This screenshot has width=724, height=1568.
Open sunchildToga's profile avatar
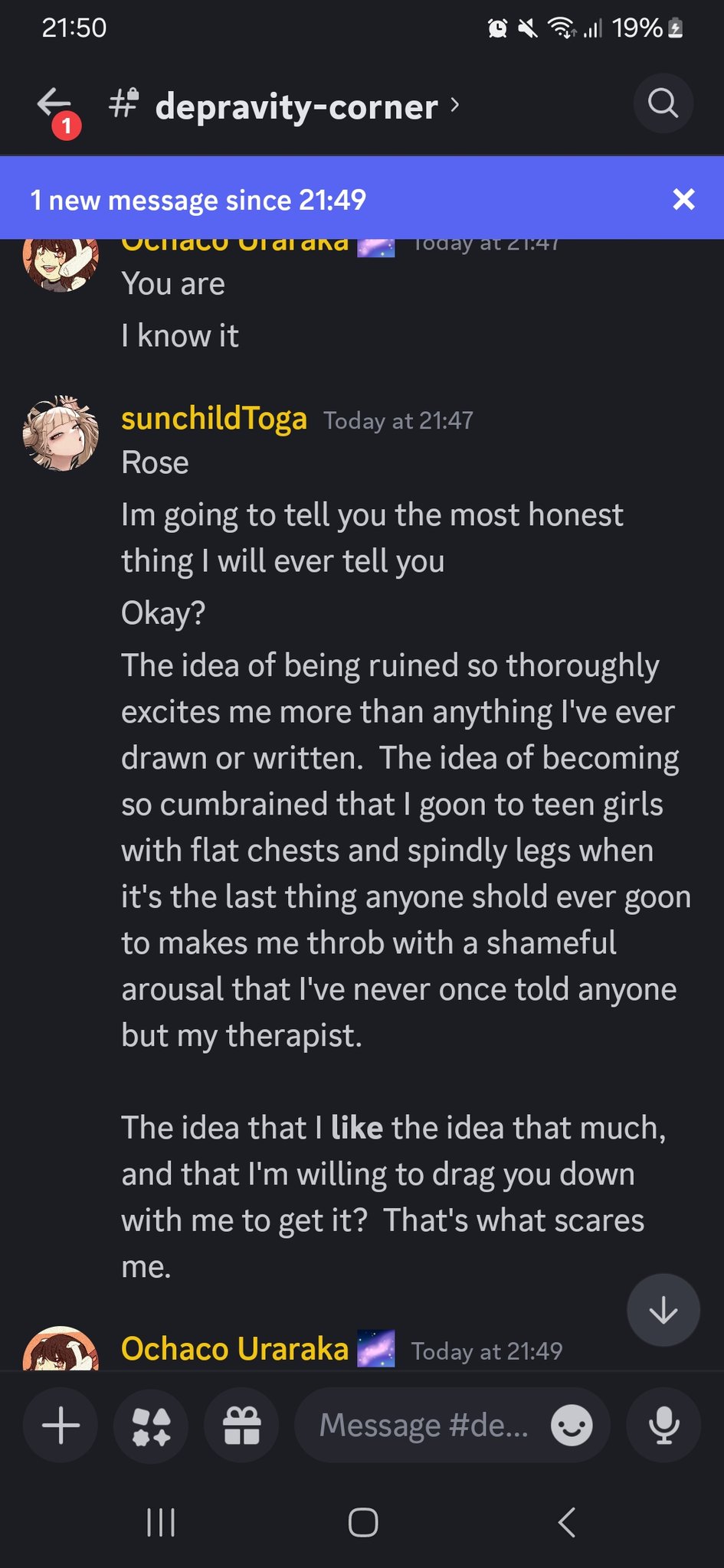click(x=61, y=433)
